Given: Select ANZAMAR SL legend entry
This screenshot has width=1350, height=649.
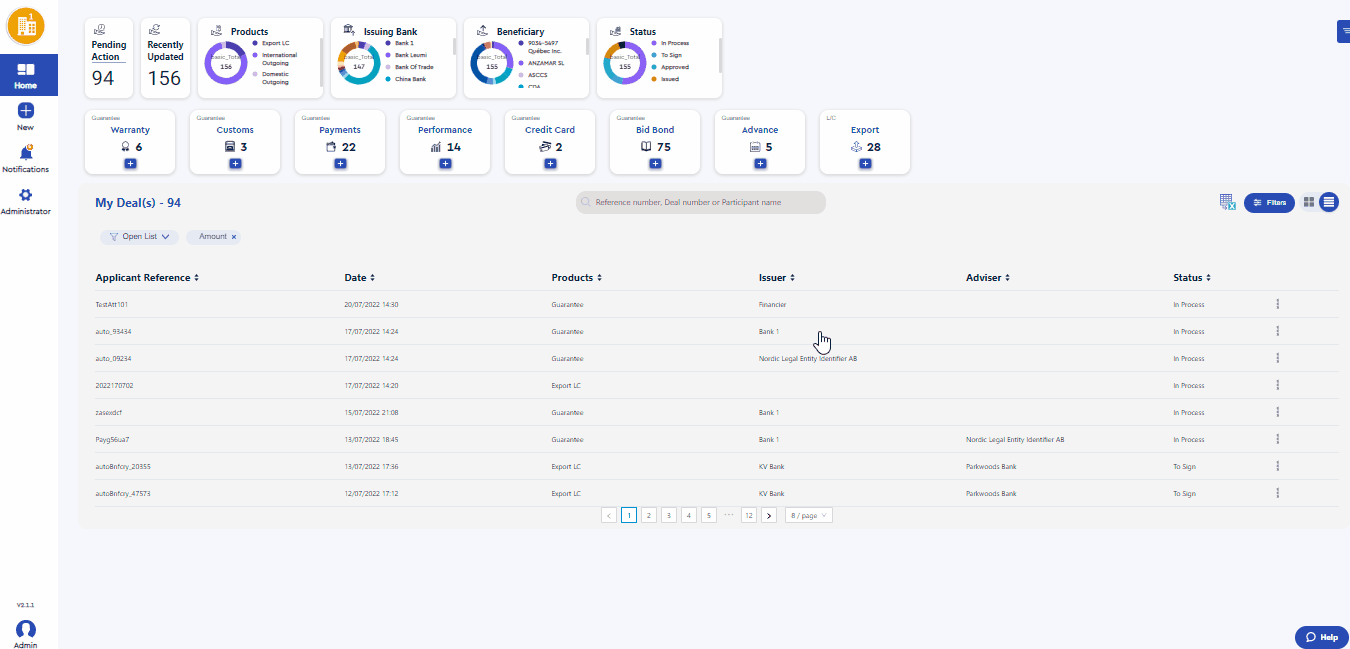Looking at the screenshot, I should click(x=541, y=63).
